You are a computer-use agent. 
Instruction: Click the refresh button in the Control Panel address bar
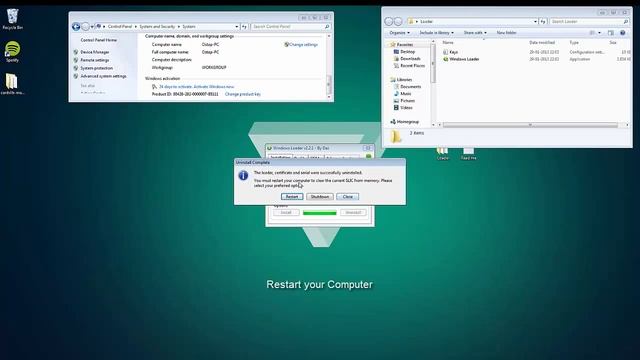coord(244,27)
